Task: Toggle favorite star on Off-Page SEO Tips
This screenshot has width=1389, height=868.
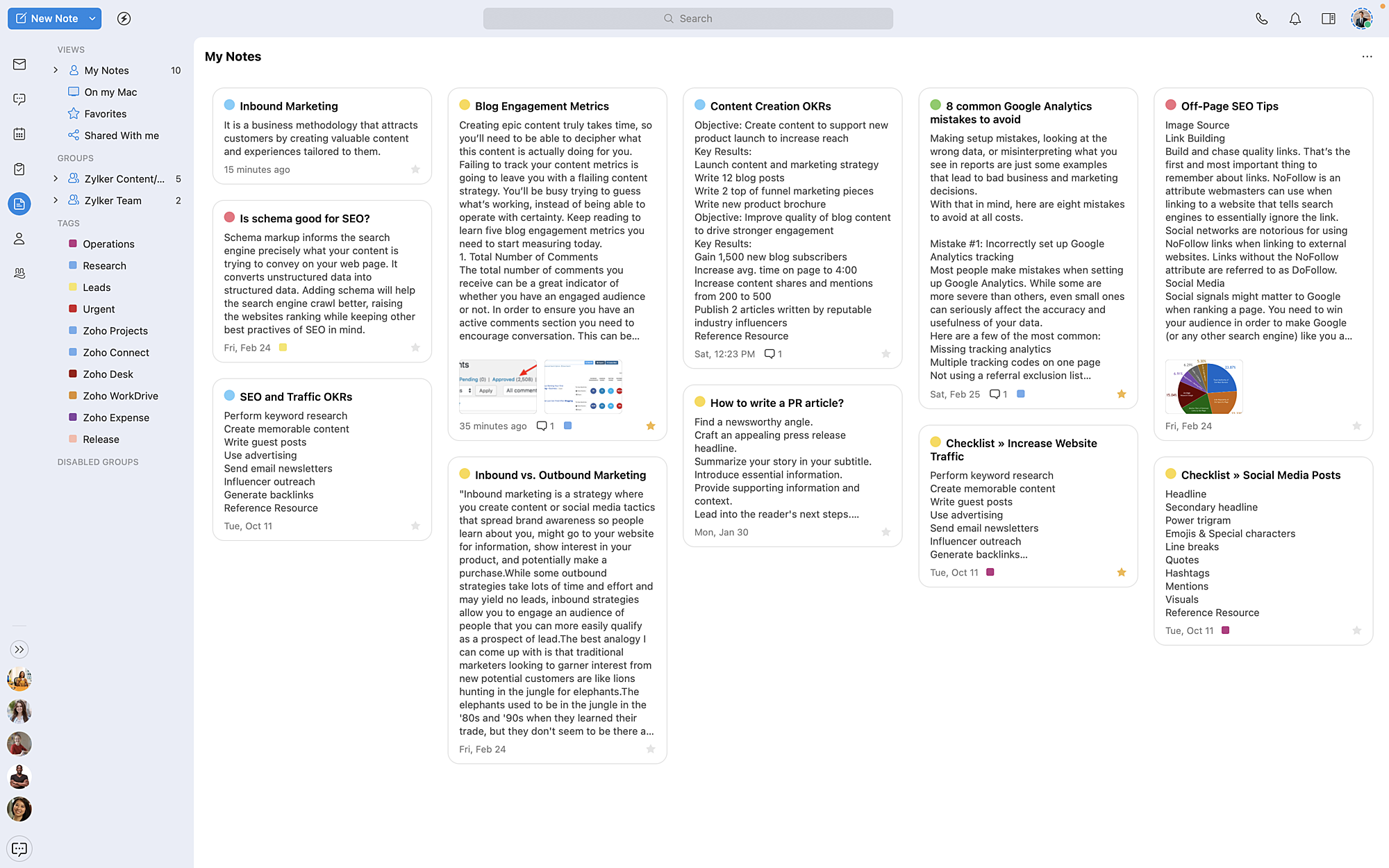Action: 1356,426
